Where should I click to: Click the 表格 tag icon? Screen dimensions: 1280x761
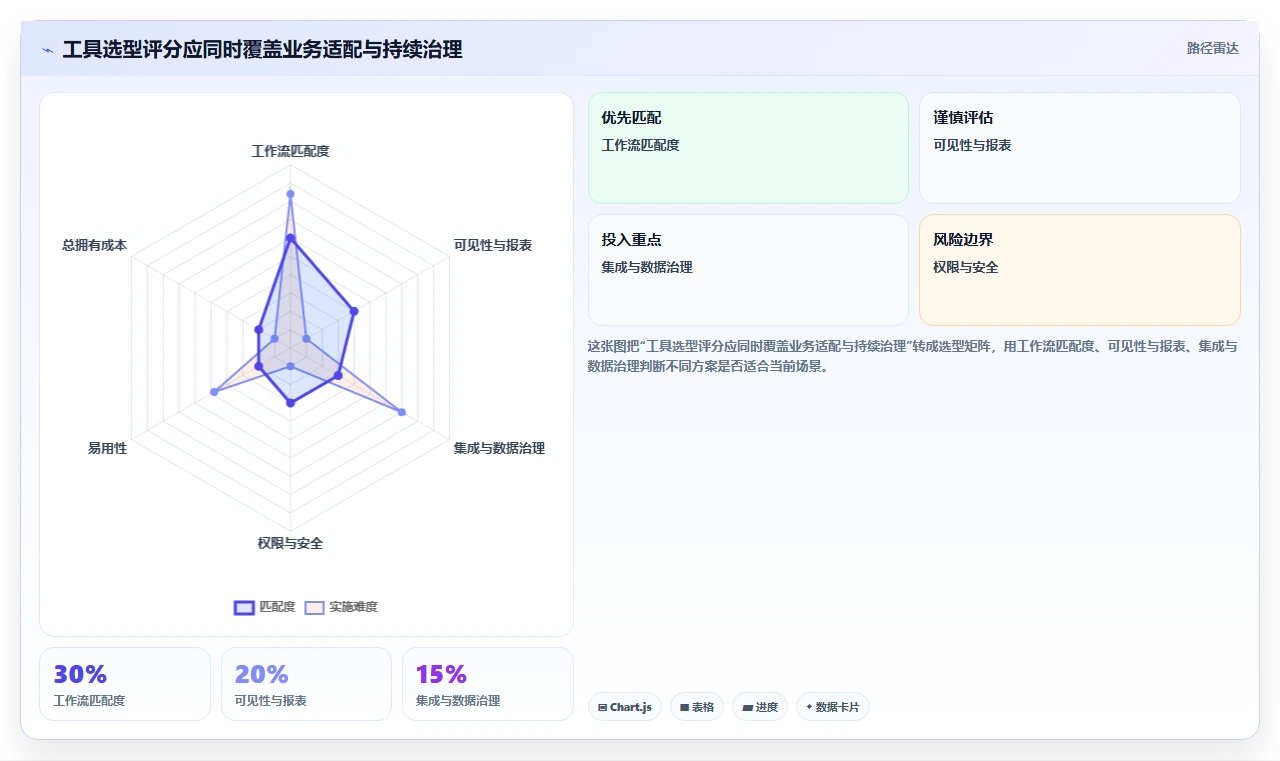pyautogui.click(x=684, y=707)
